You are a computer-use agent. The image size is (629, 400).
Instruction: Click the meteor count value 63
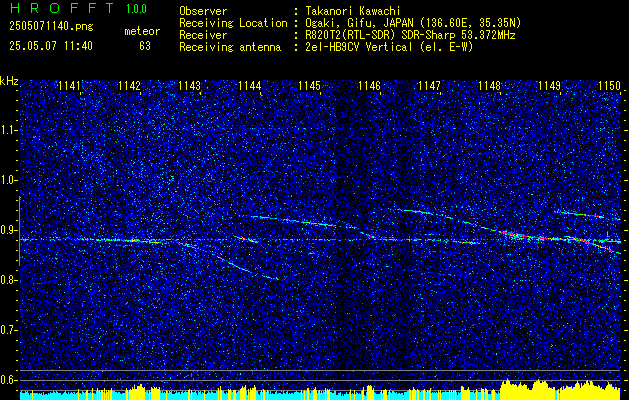[145, 46]
